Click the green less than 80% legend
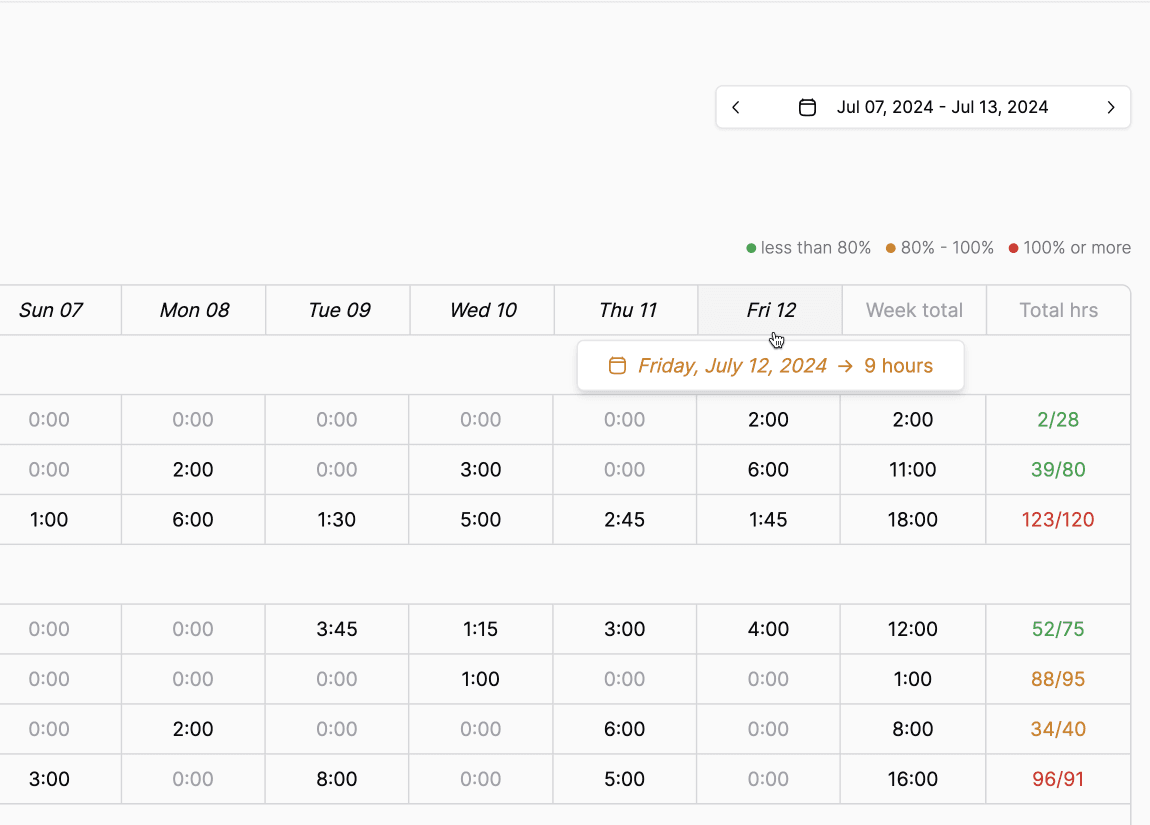 (x=808, y=248)
